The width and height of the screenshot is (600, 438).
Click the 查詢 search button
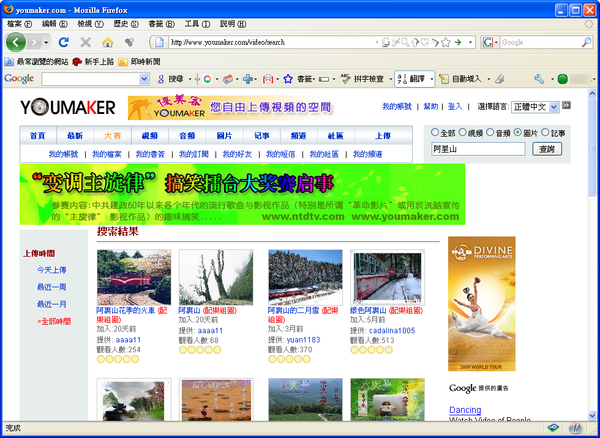click(547, 149)
